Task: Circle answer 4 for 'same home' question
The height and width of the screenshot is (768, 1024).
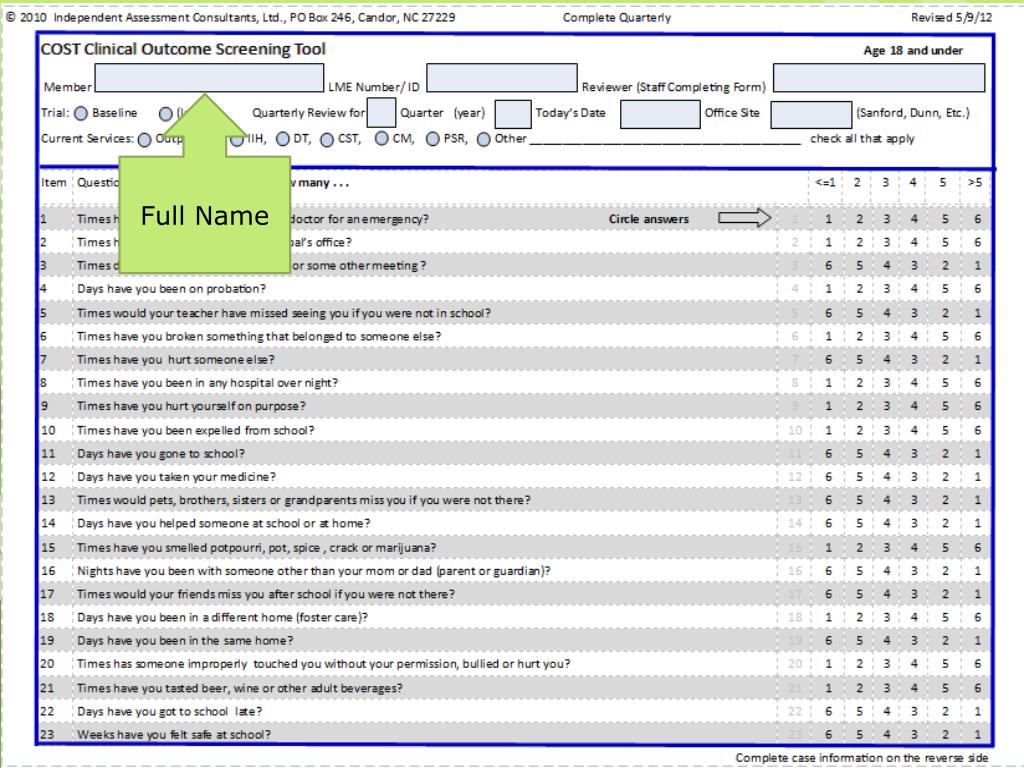Action: 886,641
